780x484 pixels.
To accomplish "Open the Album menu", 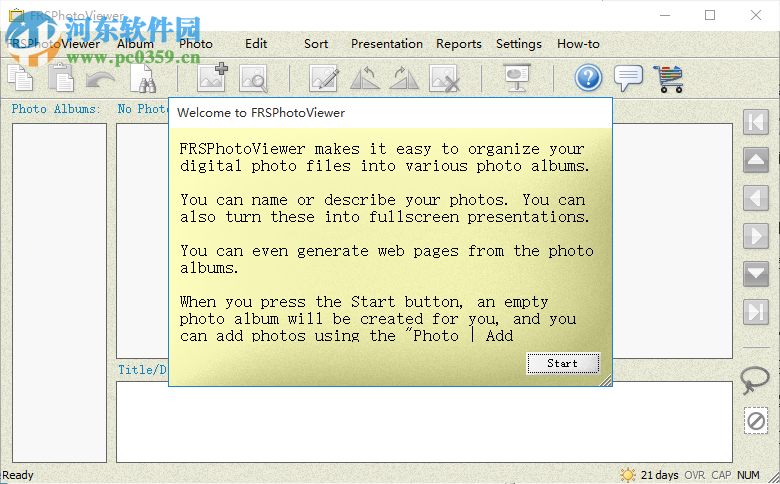I will click(135, 44).
